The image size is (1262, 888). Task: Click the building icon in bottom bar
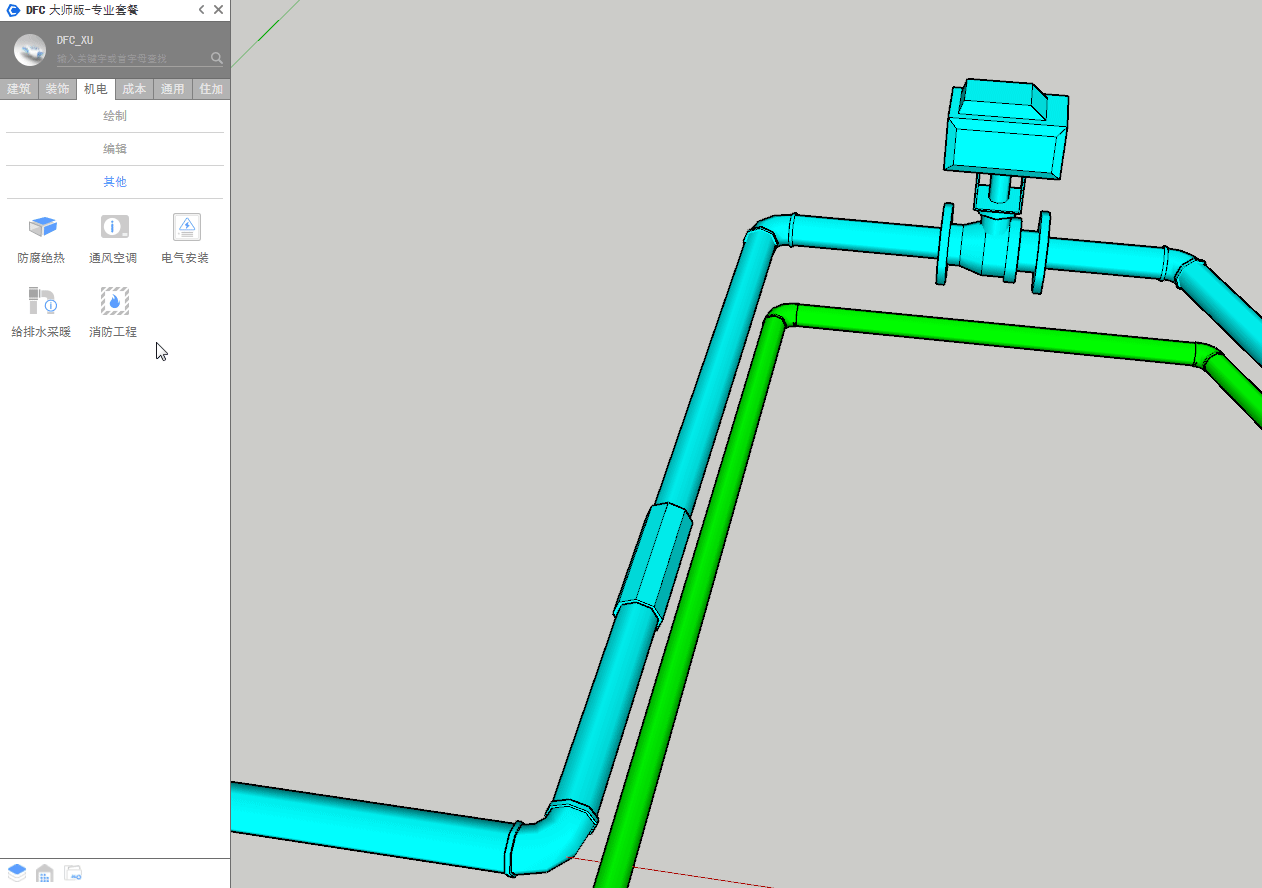point(45,873)
